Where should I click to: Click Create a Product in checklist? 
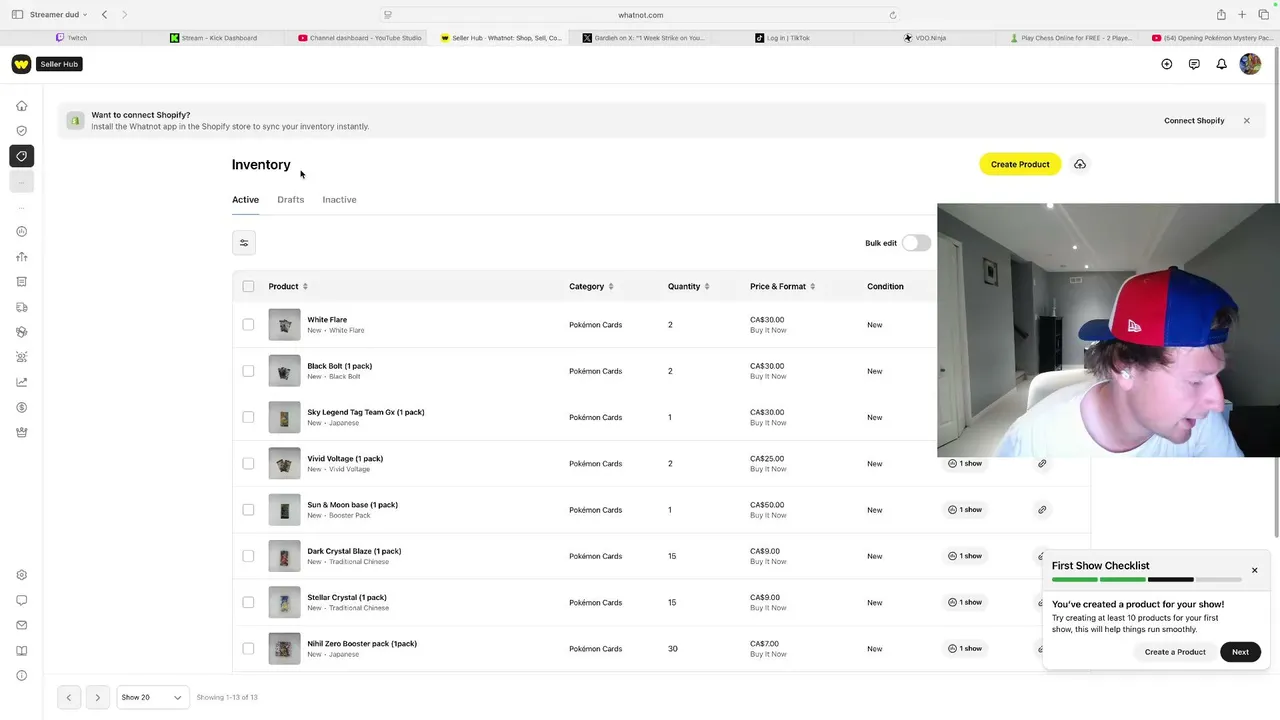(1175, 652)
